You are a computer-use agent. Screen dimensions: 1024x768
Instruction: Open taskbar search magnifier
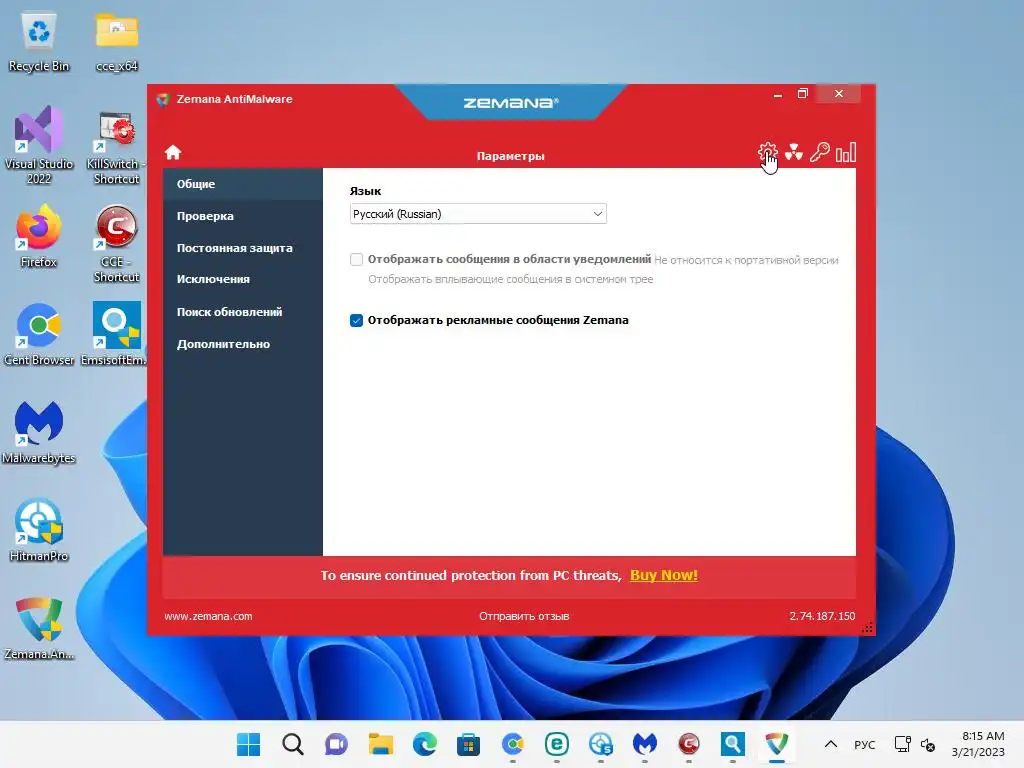click(293, 744)
